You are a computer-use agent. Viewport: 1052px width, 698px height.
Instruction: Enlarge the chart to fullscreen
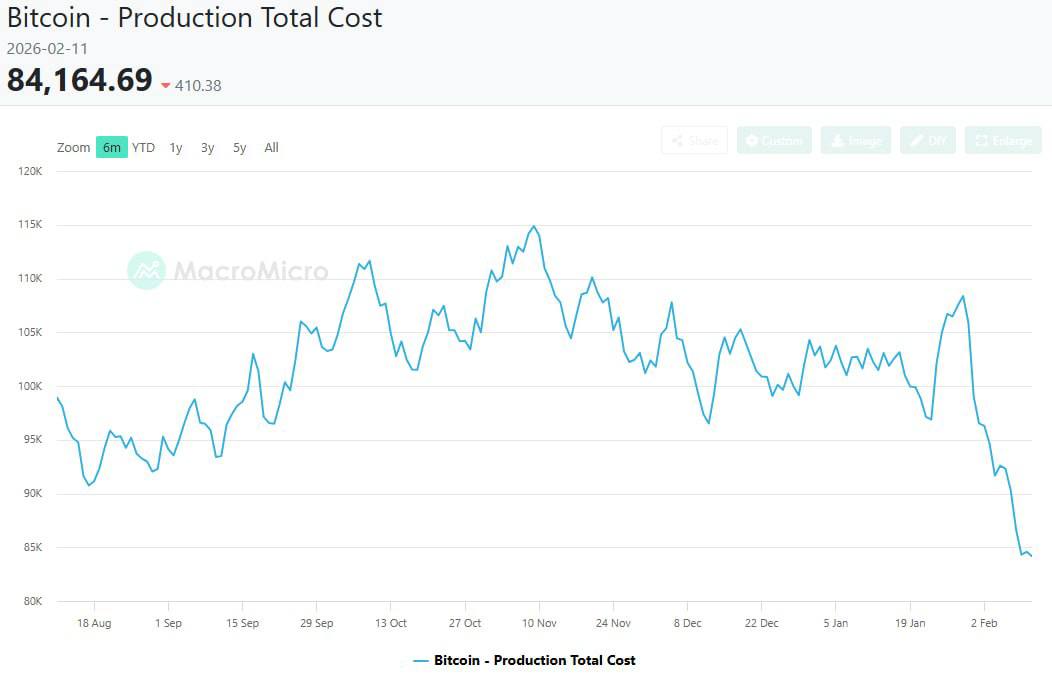(x=1003, y=141)
